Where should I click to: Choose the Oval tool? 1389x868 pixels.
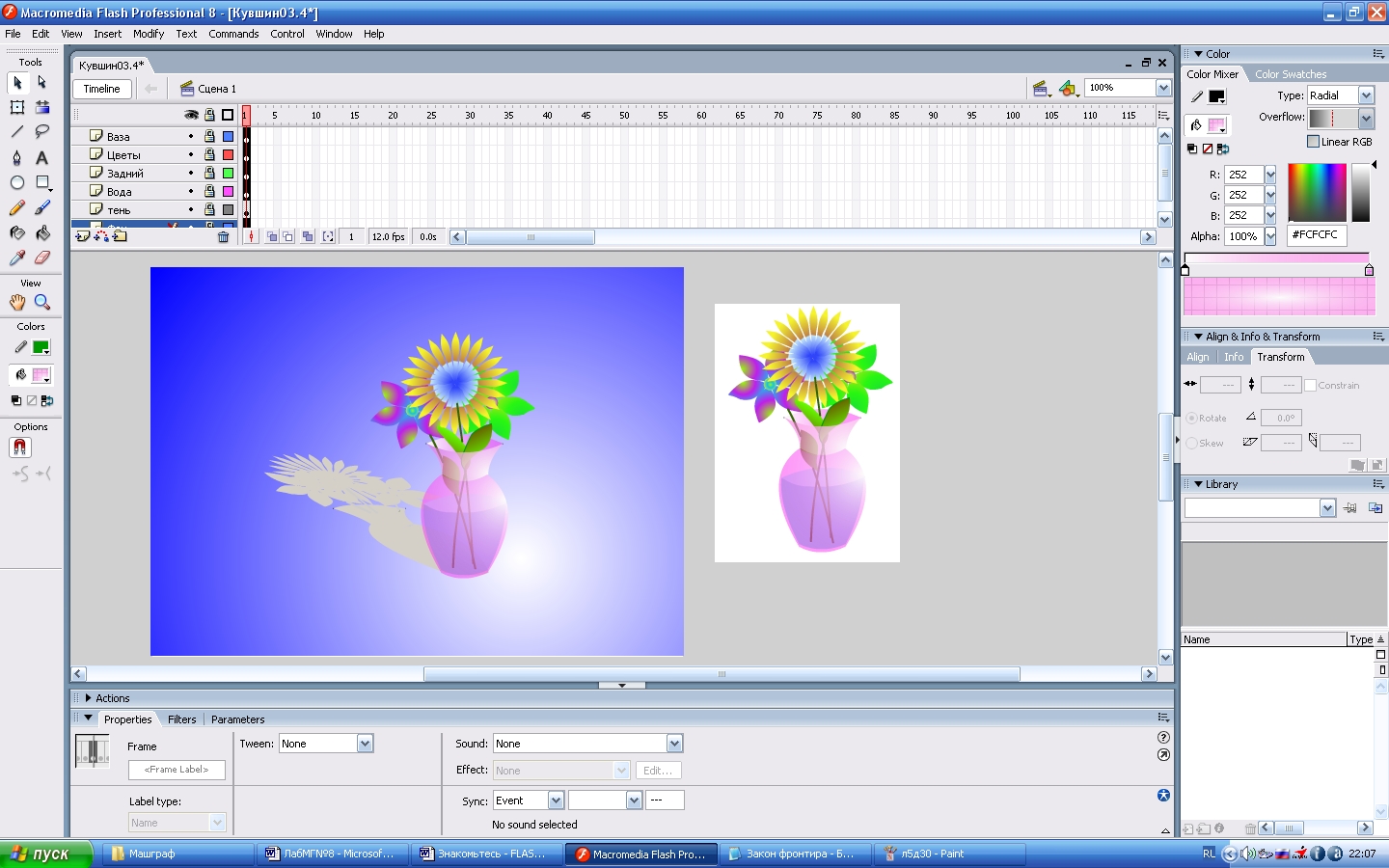[x=17, y=182]
